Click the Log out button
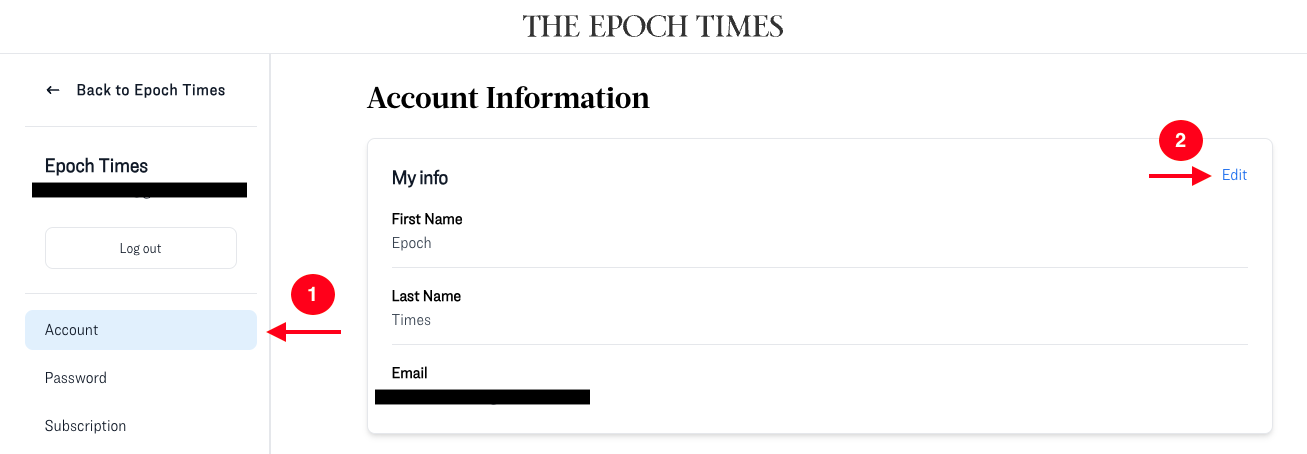The image size is (1307, 454). point(141,248)
